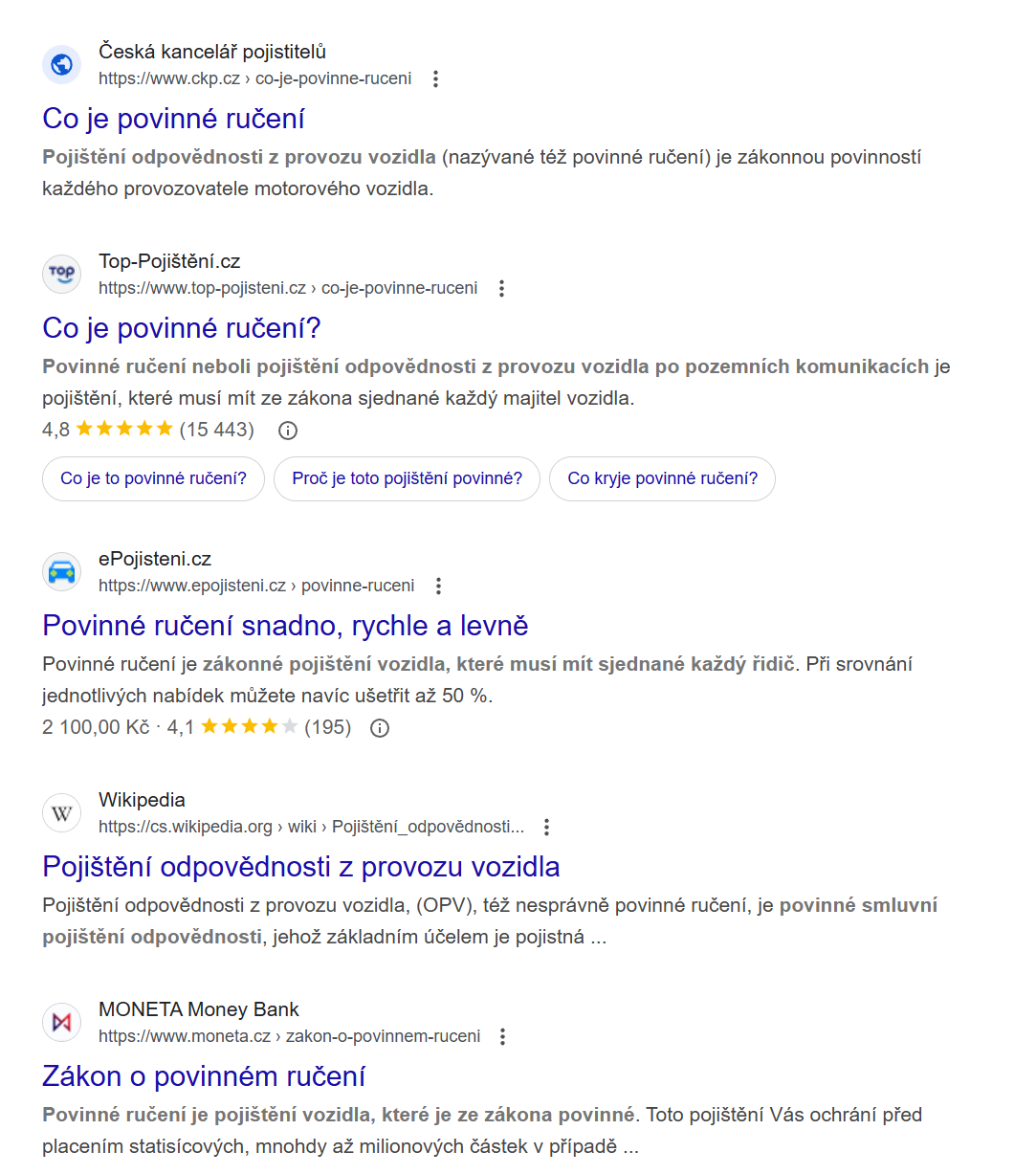Click the Wikipedia W favicon
Screen dimensions: 1036x1174
pos(61,812)
